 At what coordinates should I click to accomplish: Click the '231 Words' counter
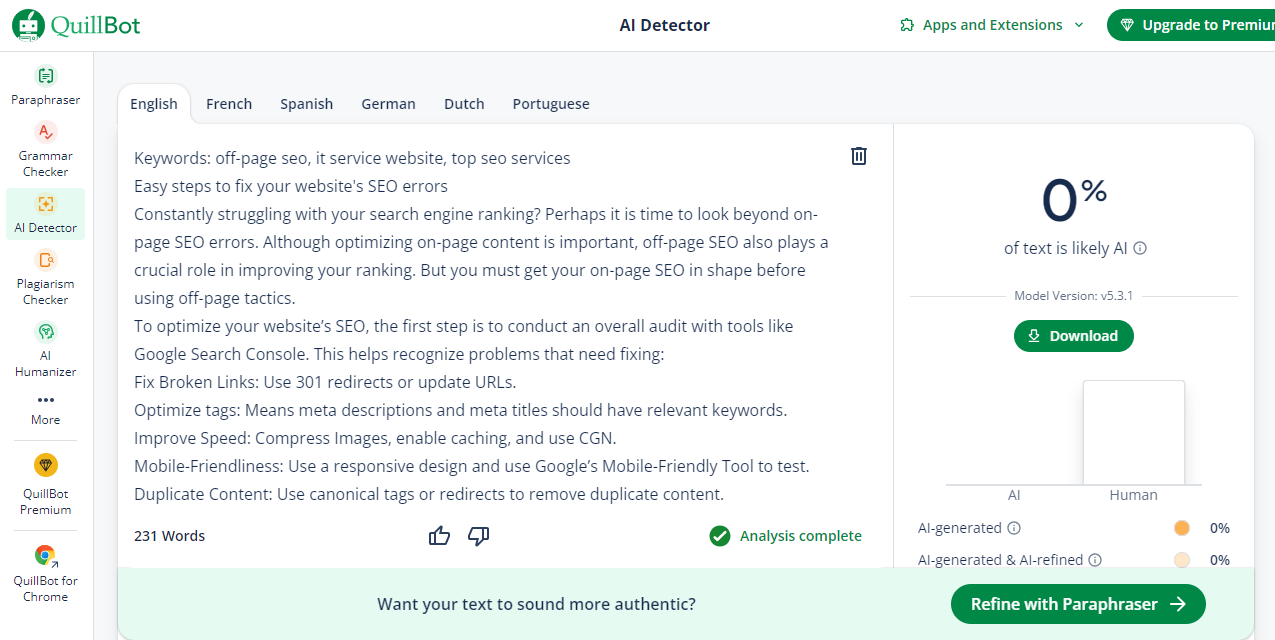click(170, 536)
